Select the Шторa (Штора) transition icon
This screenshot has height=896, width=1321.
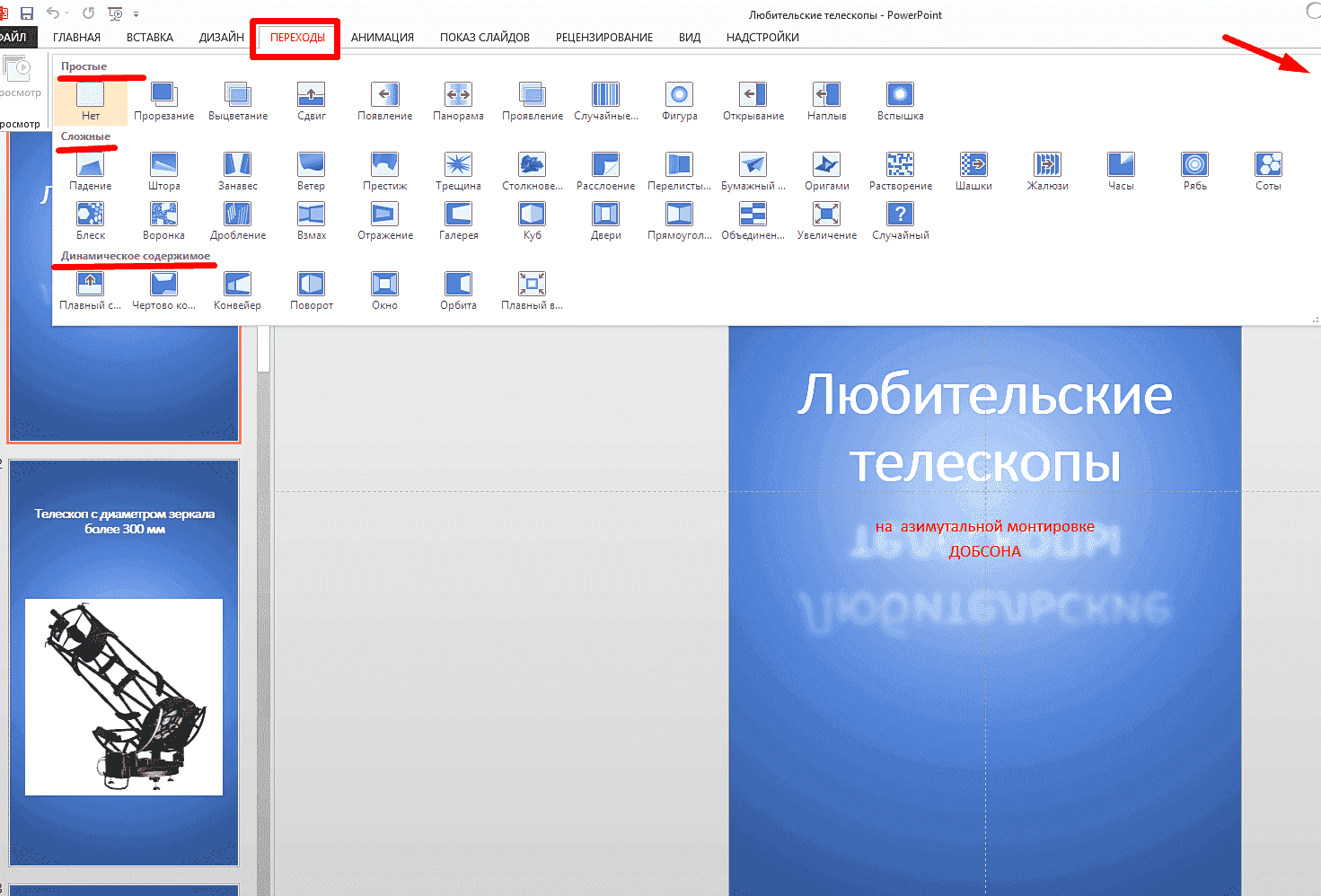pos(163,171)
